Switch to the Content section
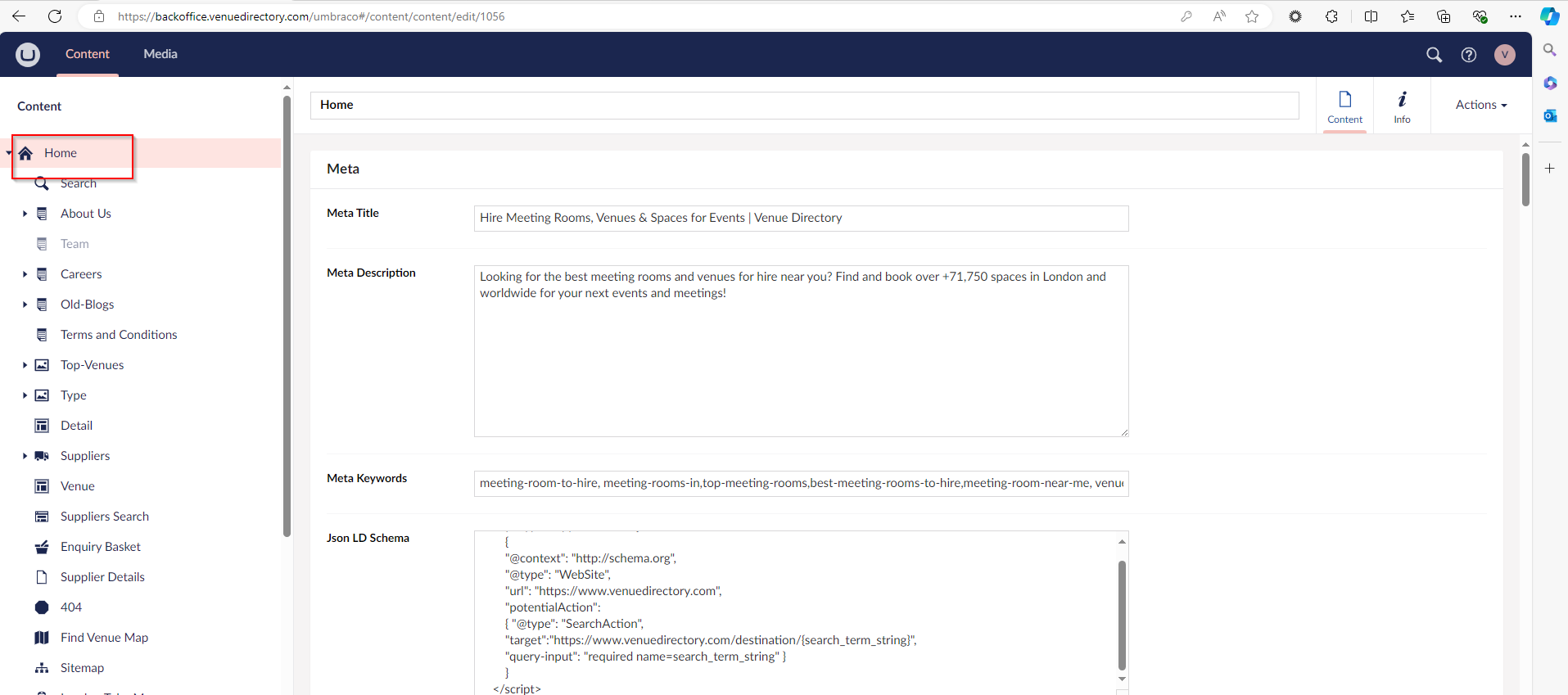 pyautogui.click(x=88, y=54)
